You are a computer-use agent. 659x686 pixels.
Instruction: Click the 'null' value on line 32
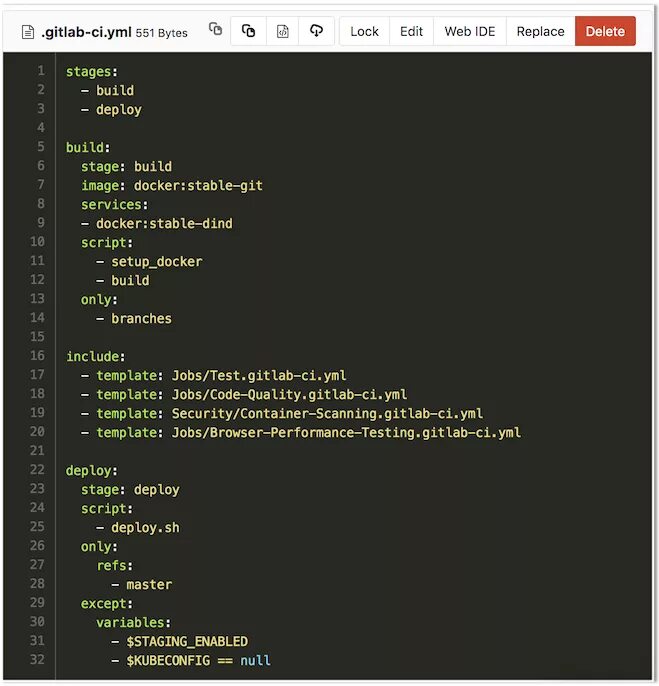[x=256, y=661]
